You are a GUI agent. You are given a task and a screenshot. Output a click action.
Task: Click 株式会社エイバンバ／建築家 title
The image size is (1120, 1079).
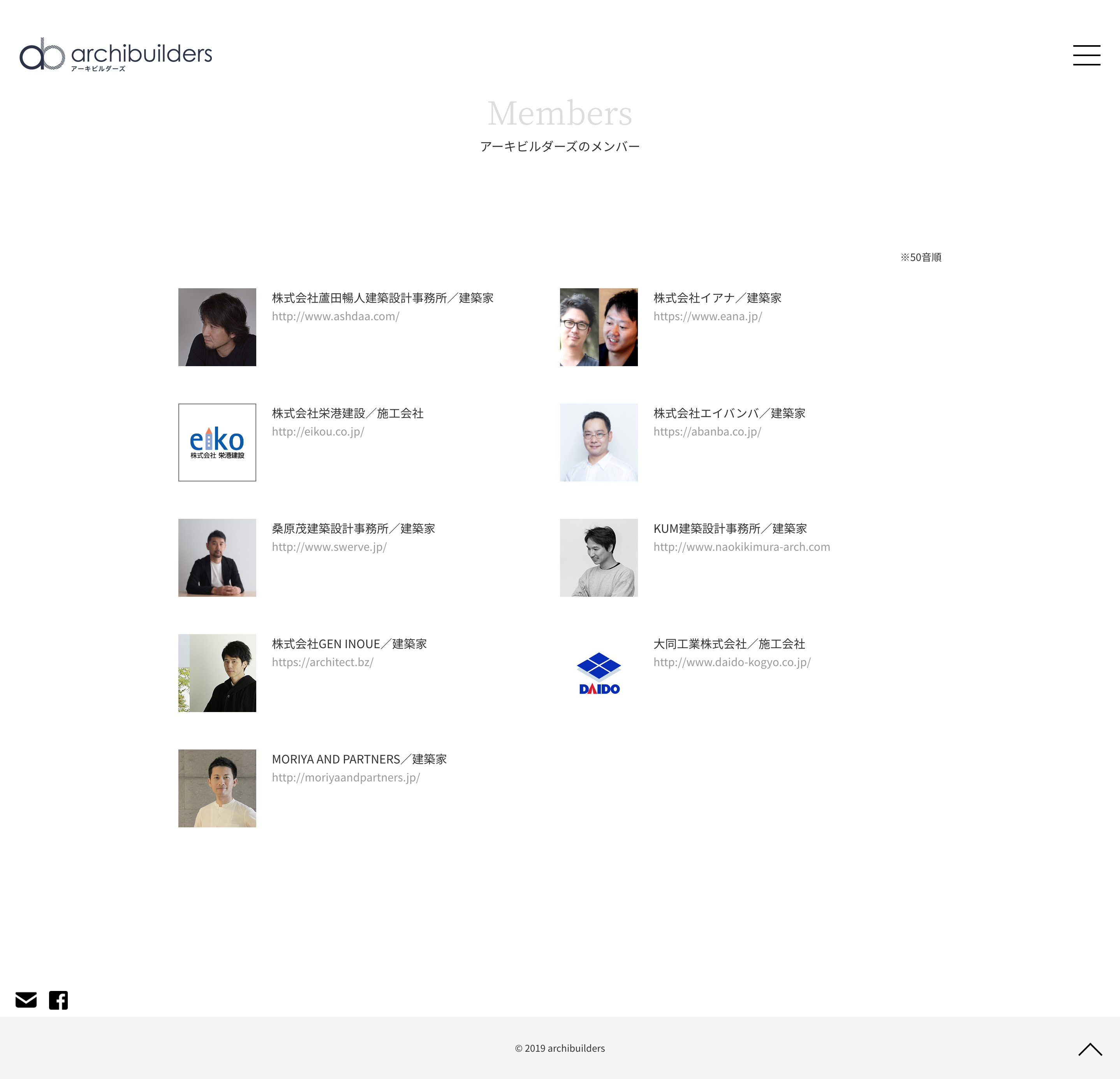729,413
